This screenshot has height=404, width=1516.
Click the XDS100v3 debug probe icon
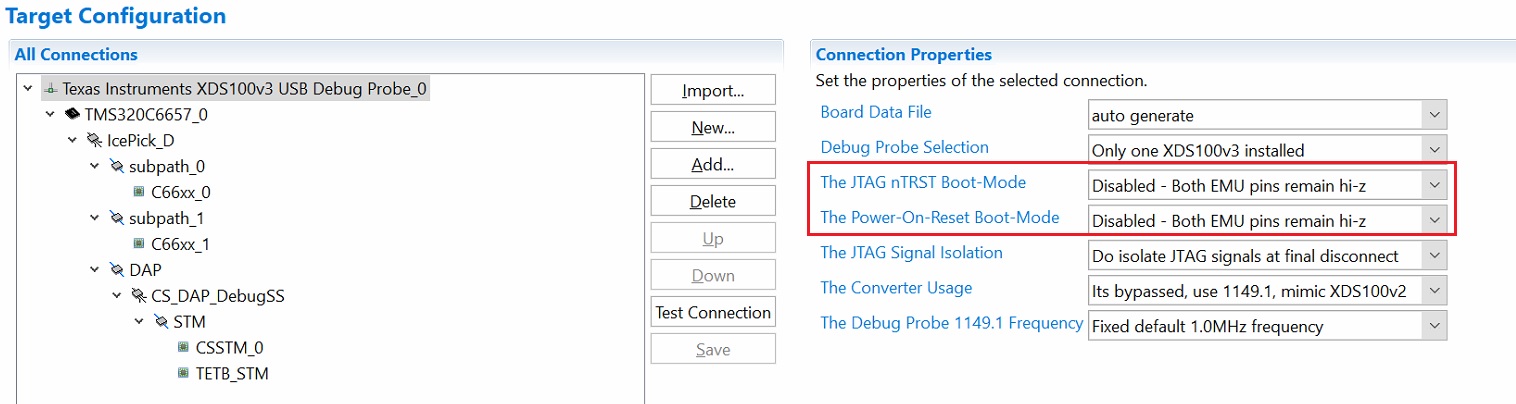click(50, 89)
